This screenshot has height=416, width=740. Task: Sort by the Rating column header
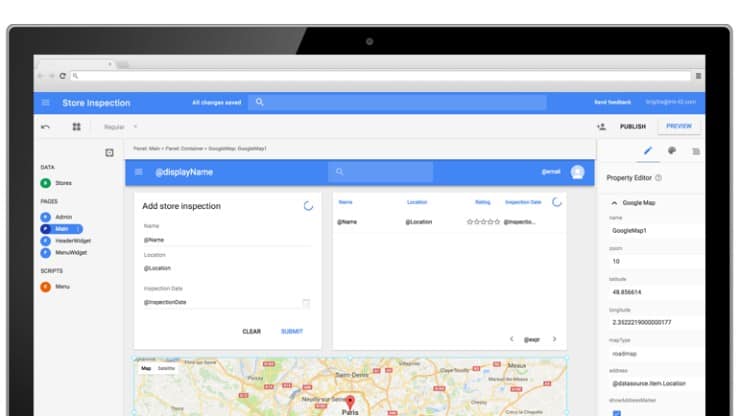(x=482, y=202)
